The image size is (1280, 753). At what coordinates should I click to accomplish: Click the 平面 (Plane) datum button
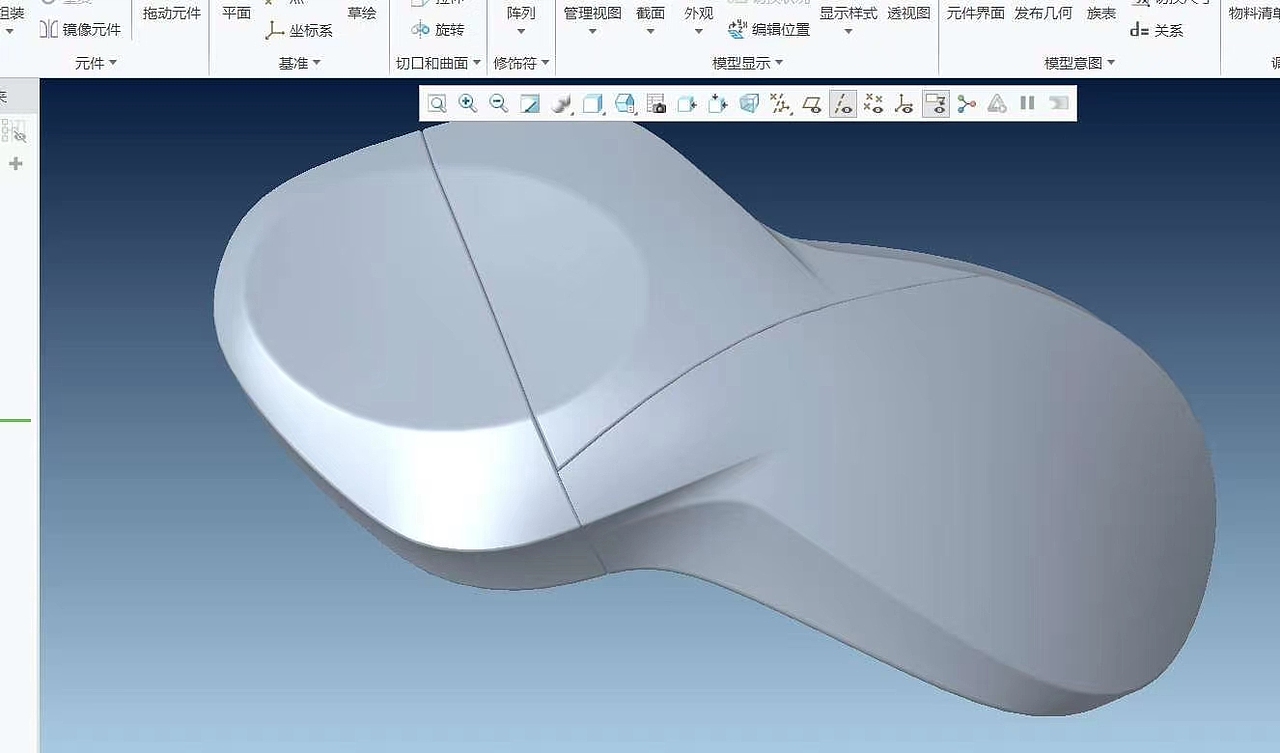pos(237,13)
